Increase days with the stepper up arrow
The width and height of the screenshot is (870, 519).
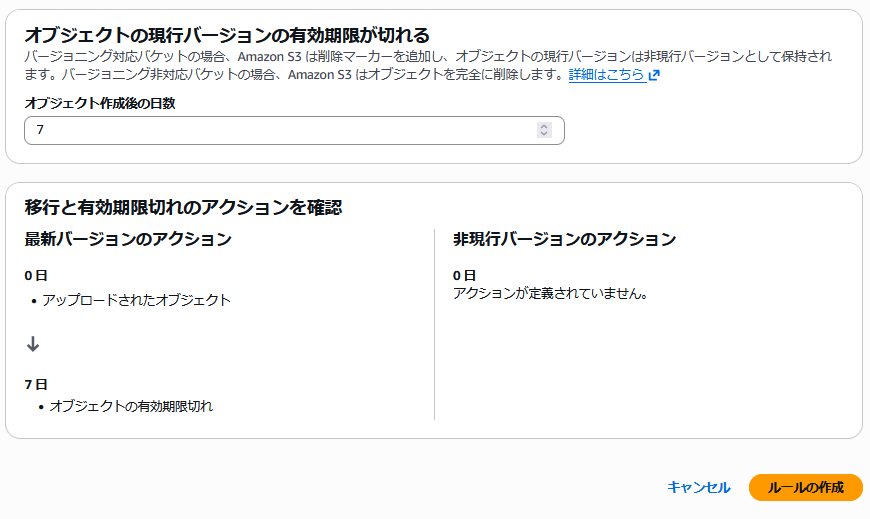544,126
